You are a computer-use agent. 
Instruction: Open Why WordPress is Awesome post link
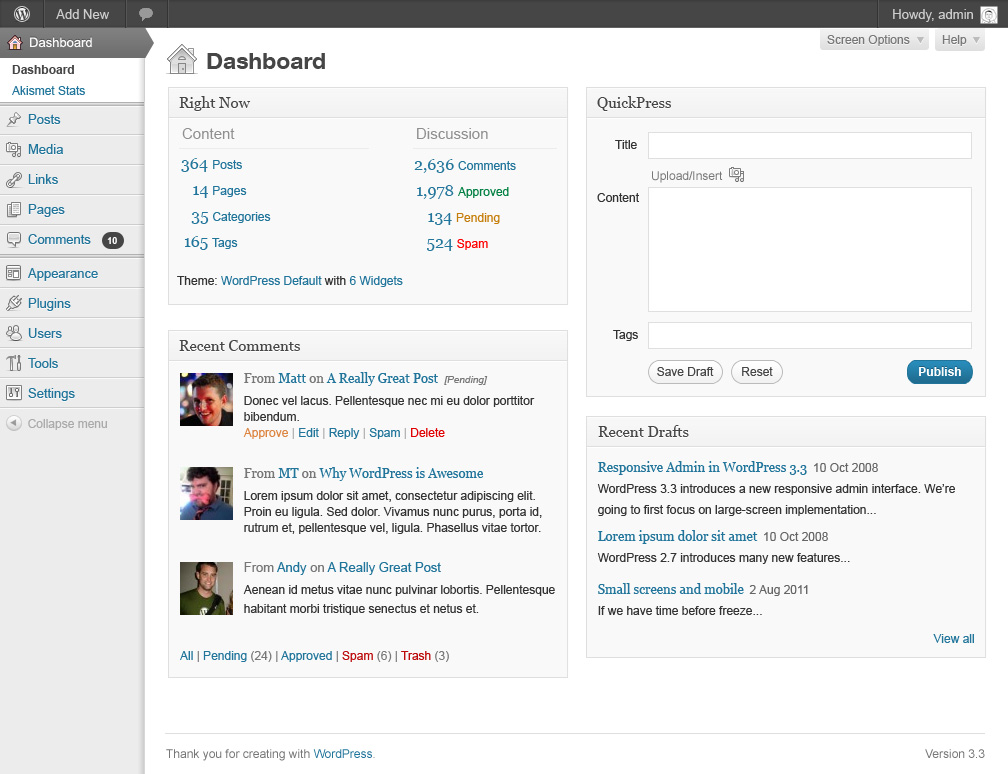[x=401, y=473]
